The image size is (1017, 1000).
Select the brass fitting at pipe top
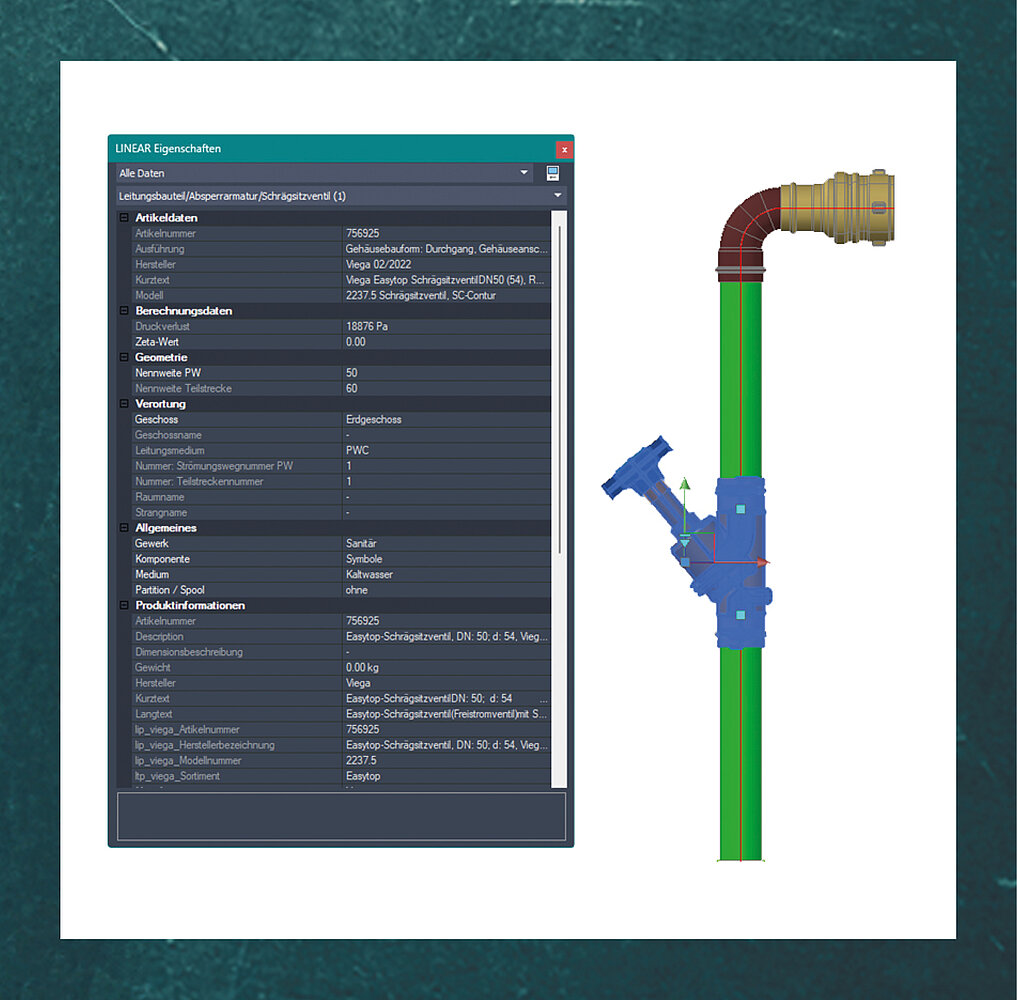click(838, 210)
